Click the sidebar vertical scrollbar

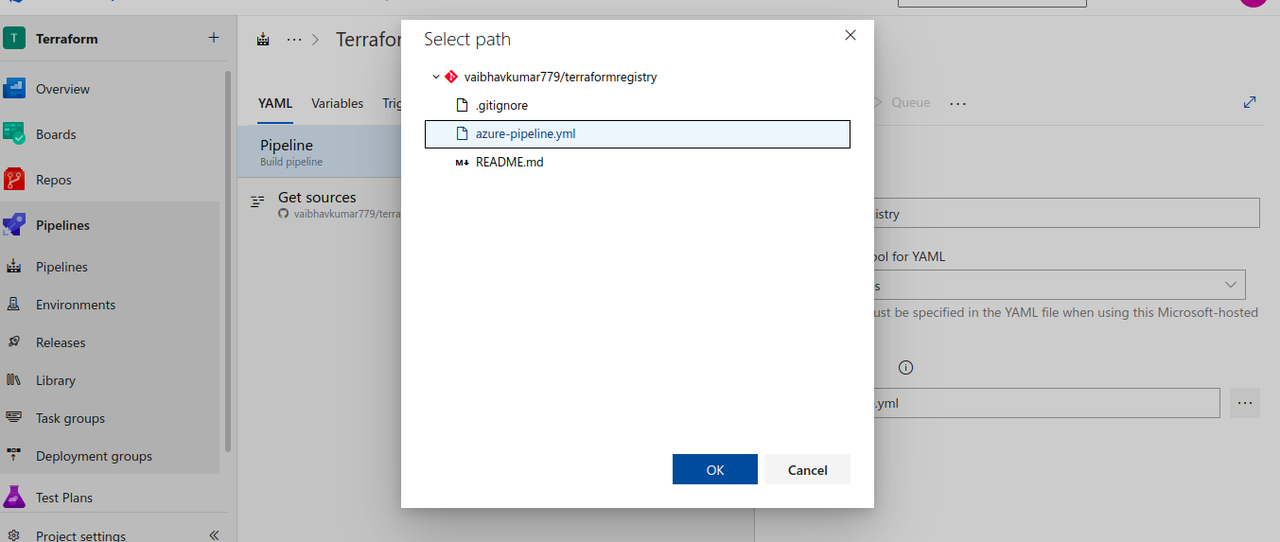point(228,260)
